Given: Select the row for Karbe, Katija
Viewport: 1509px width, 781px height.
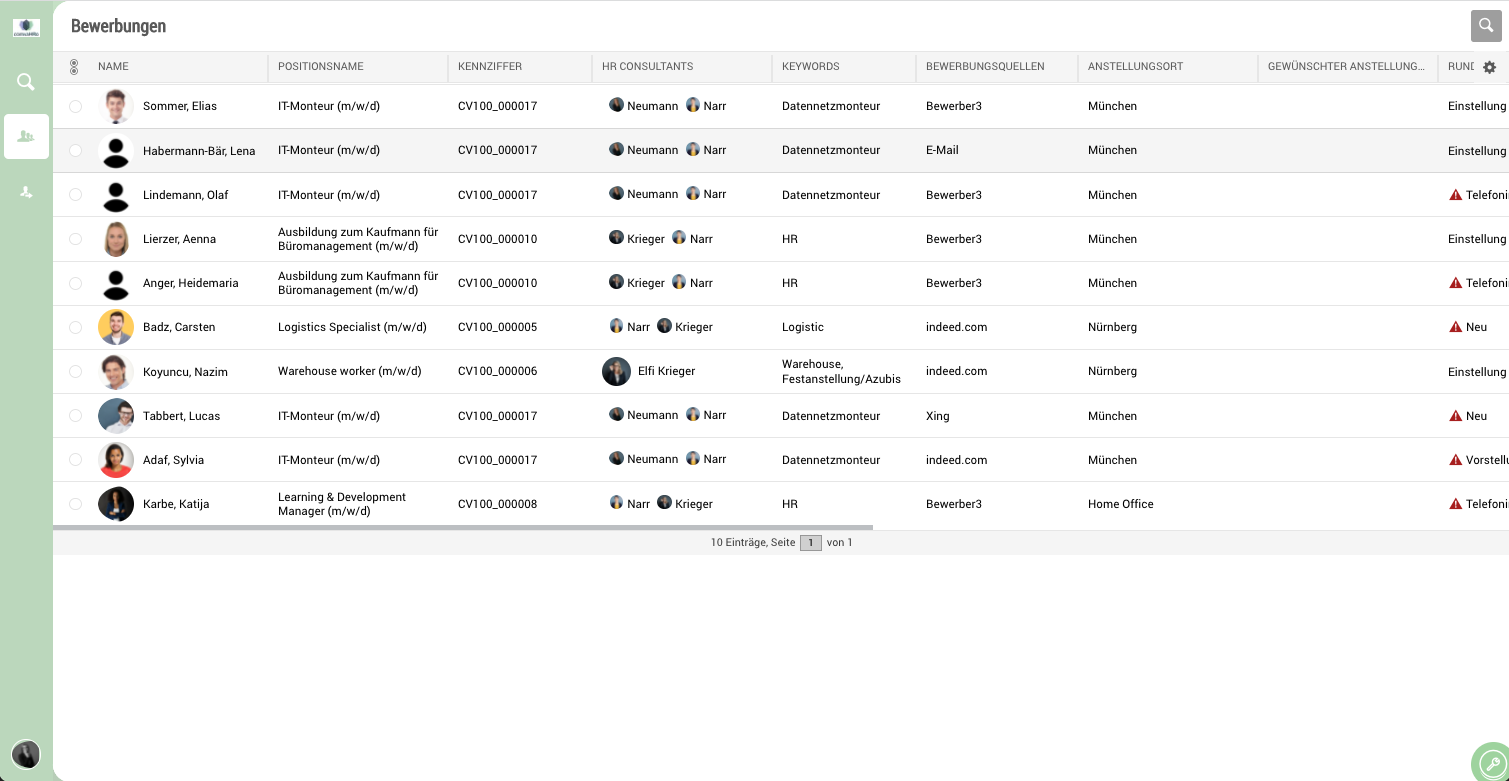Looking at the screenshot, I should [x=75, y=504].
